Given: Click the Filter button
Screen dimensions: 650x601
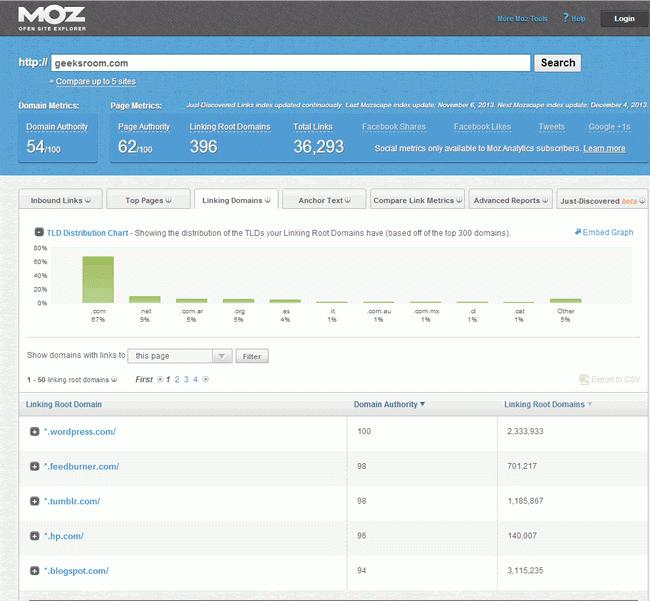Looking at the screenshot, I should (252, 356).
